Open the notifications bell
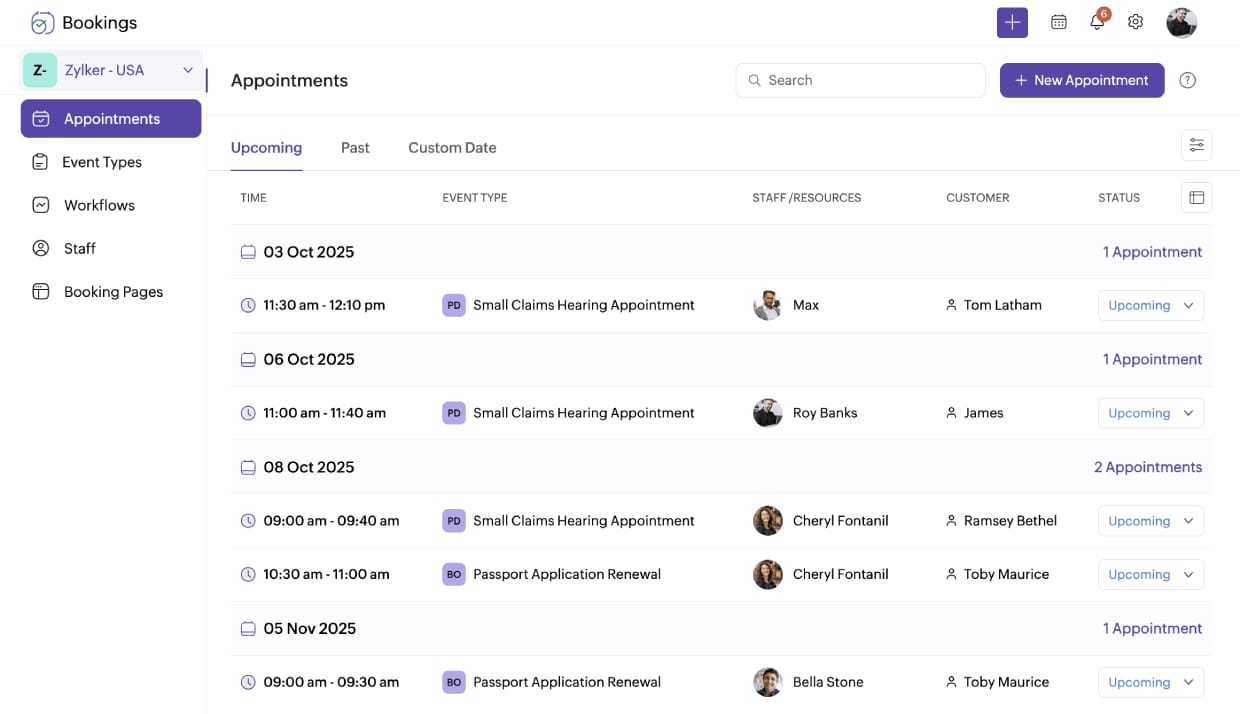This screenshot has height=714, width=1240. (1097, 22)
